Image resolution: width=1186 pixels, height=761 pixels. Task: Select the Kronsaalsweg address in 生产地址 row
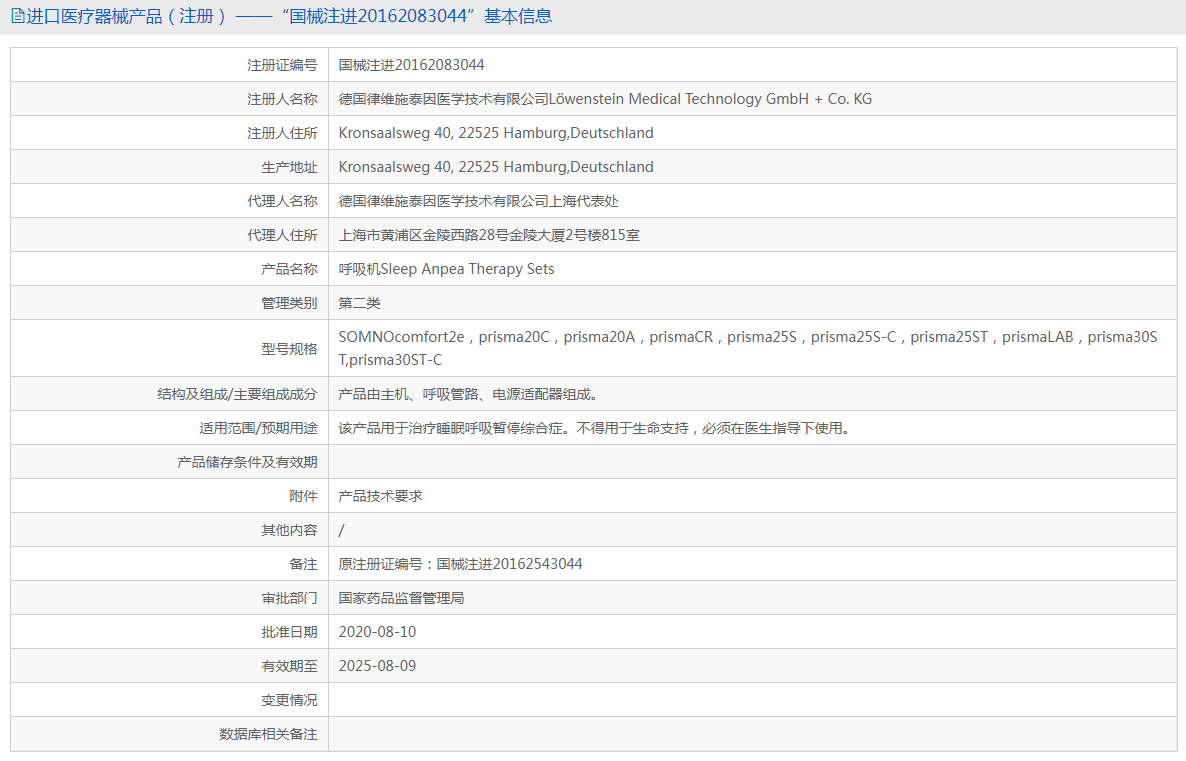point(496,167)
